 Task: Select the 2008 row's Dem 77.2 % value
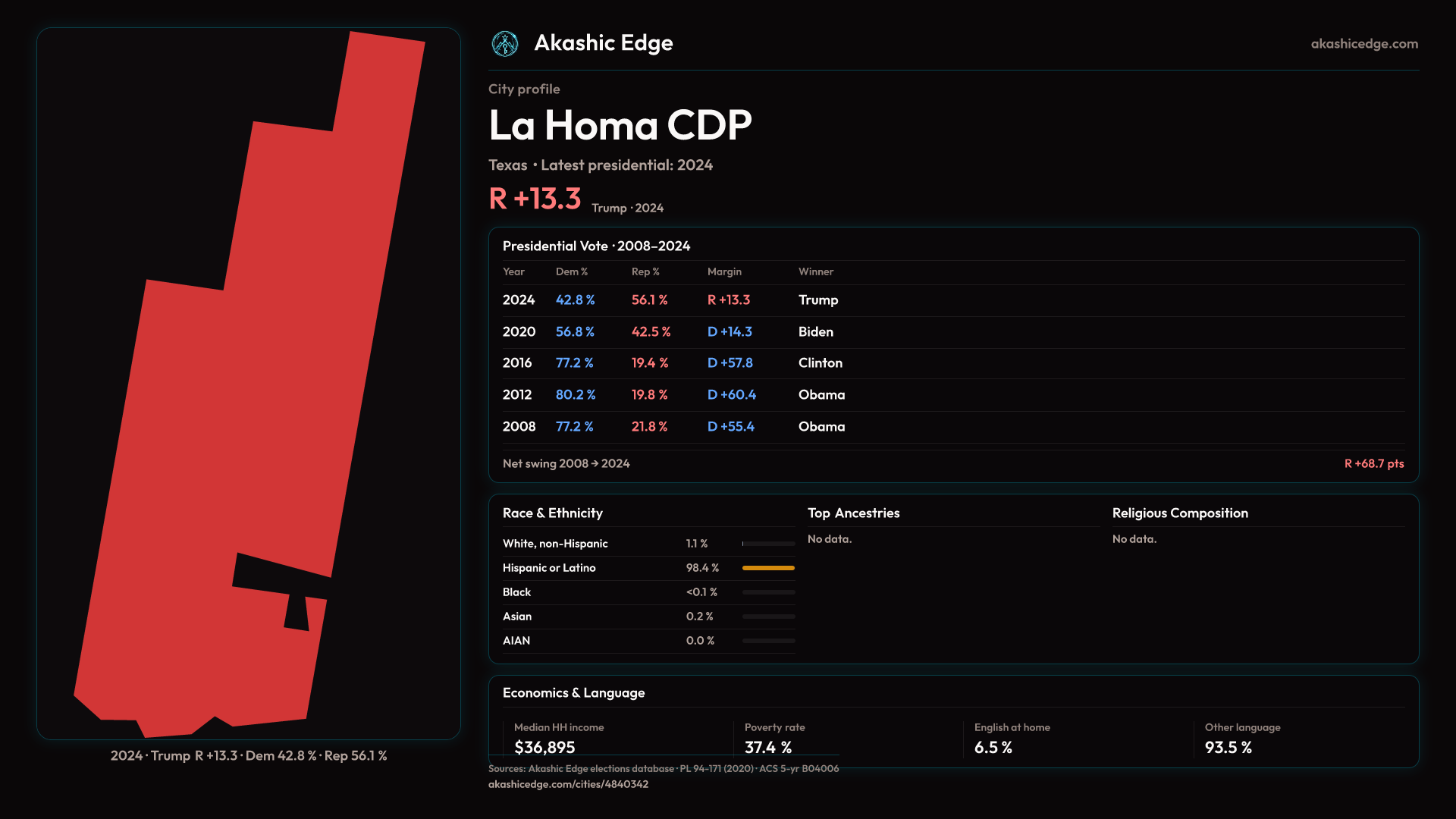(574, 427)
